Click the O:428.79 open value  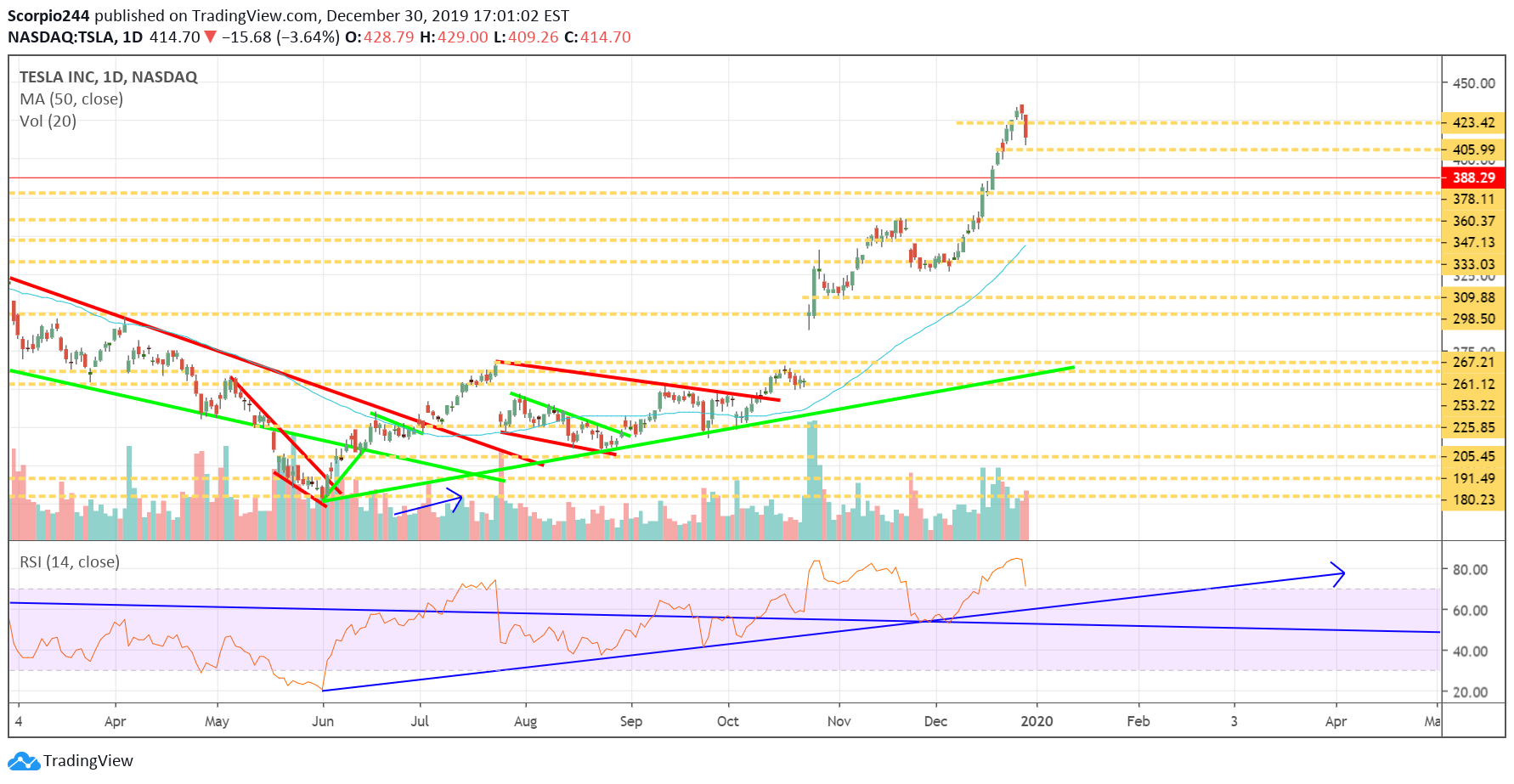coord(380,37)
